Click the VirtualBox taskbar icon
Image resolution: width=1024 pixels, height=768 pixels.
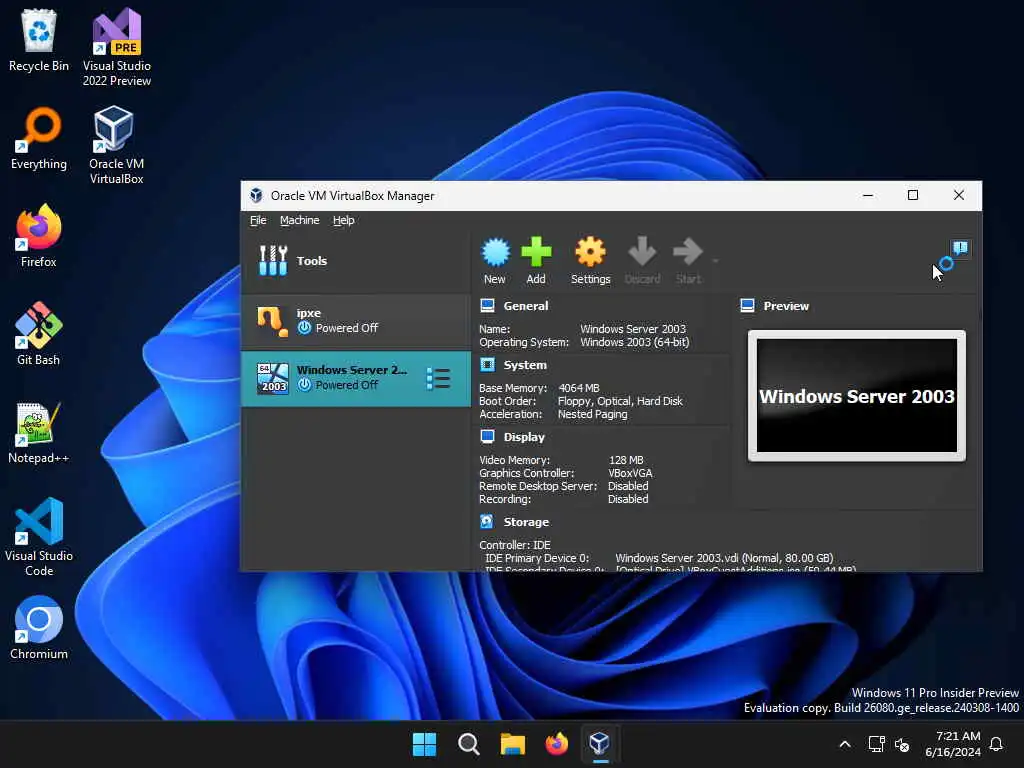(x=600, y=744)
